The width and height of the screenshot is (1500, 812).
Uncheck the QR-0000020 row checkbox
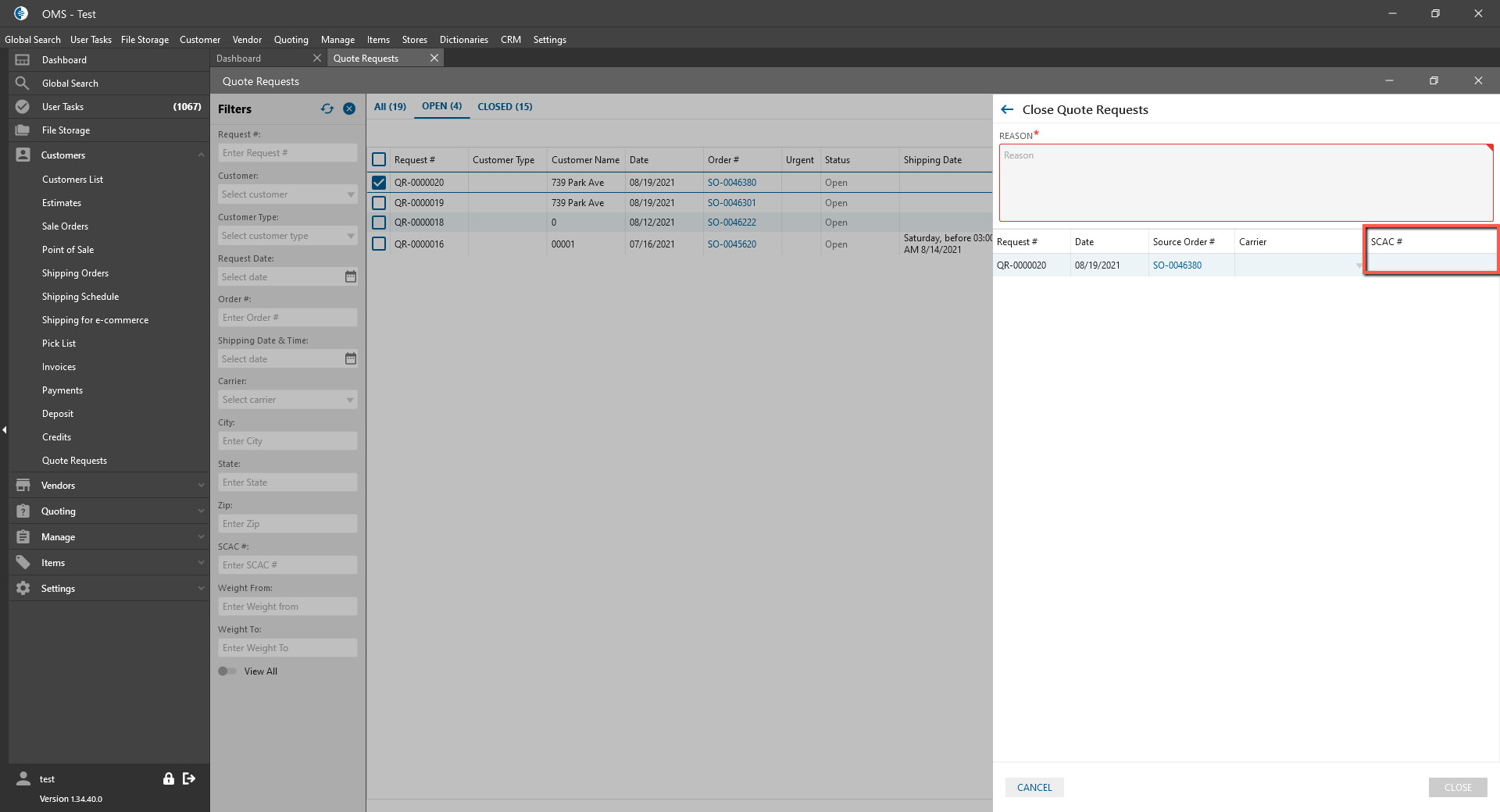[379, 183]
